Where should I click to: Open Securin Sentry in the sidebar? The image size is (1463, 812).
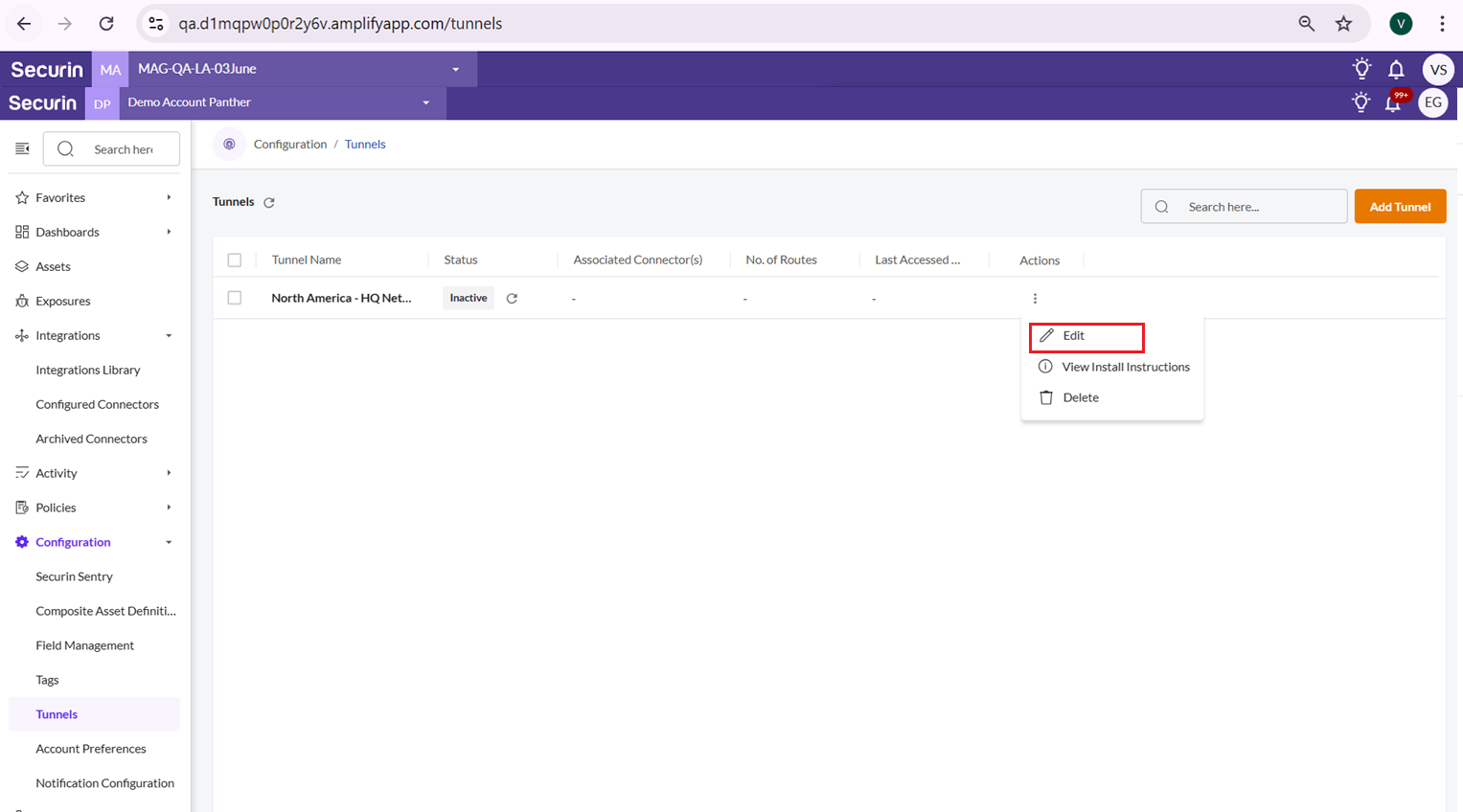pos(74,576)
